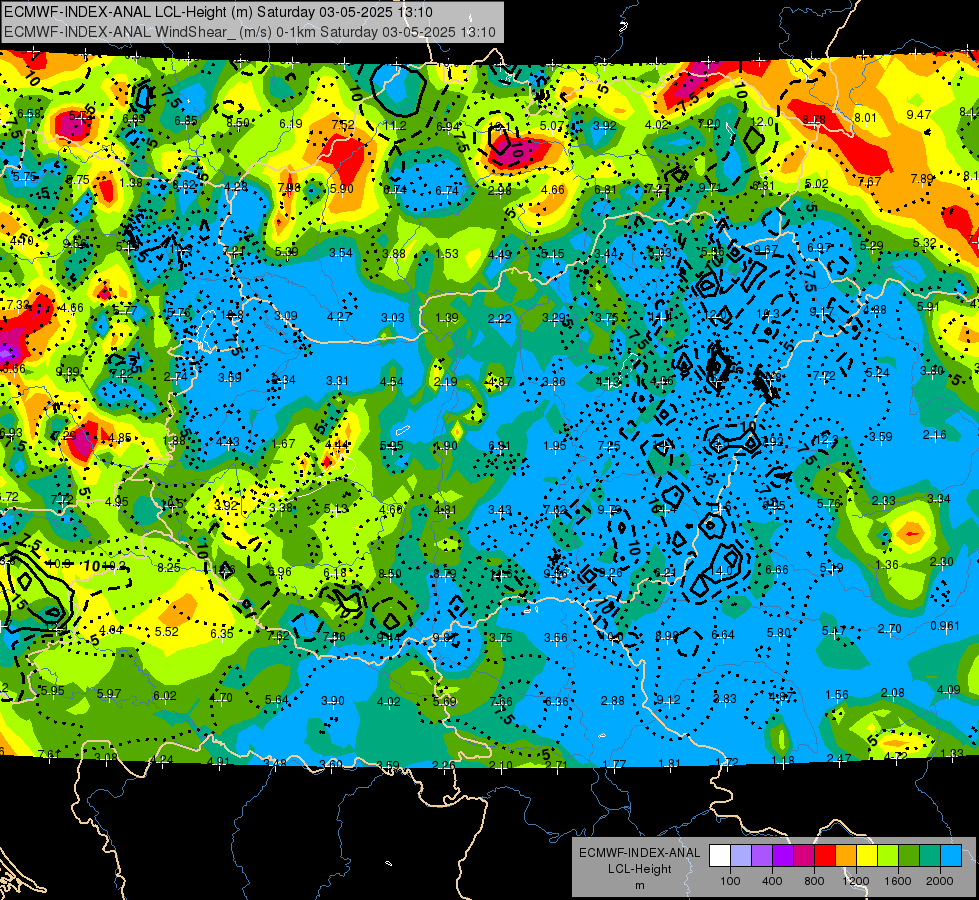Click the wind shear value 6.64
979x900 pixels.
723,635
